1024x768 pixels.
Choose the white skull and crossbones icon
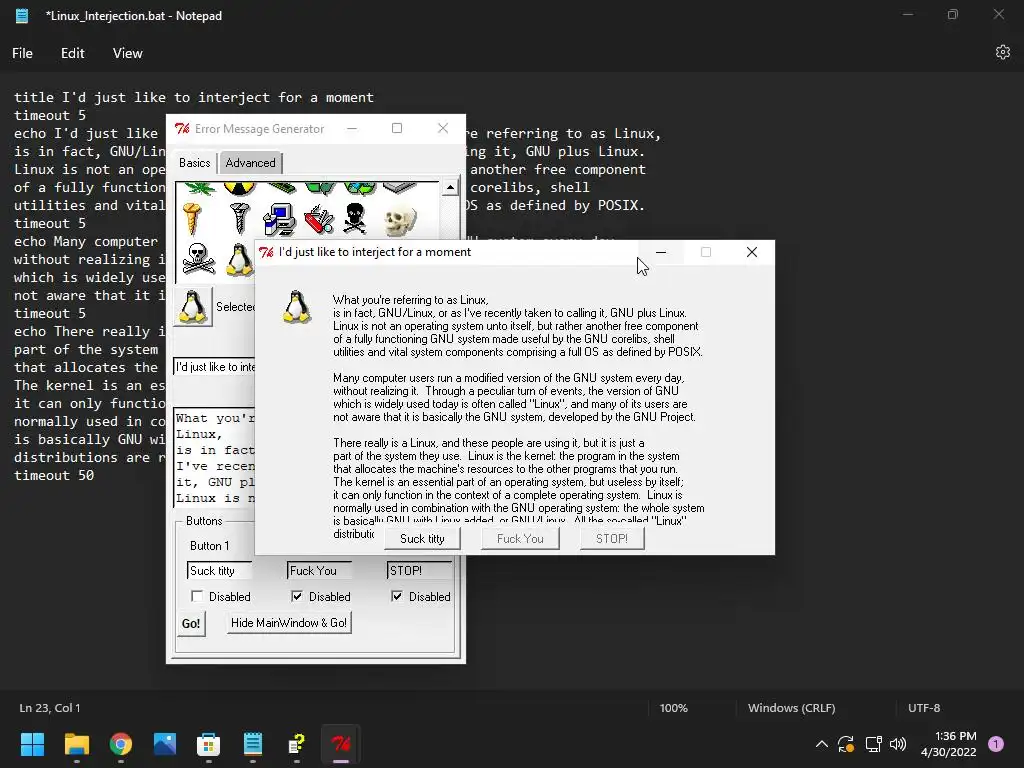point(198,259)
